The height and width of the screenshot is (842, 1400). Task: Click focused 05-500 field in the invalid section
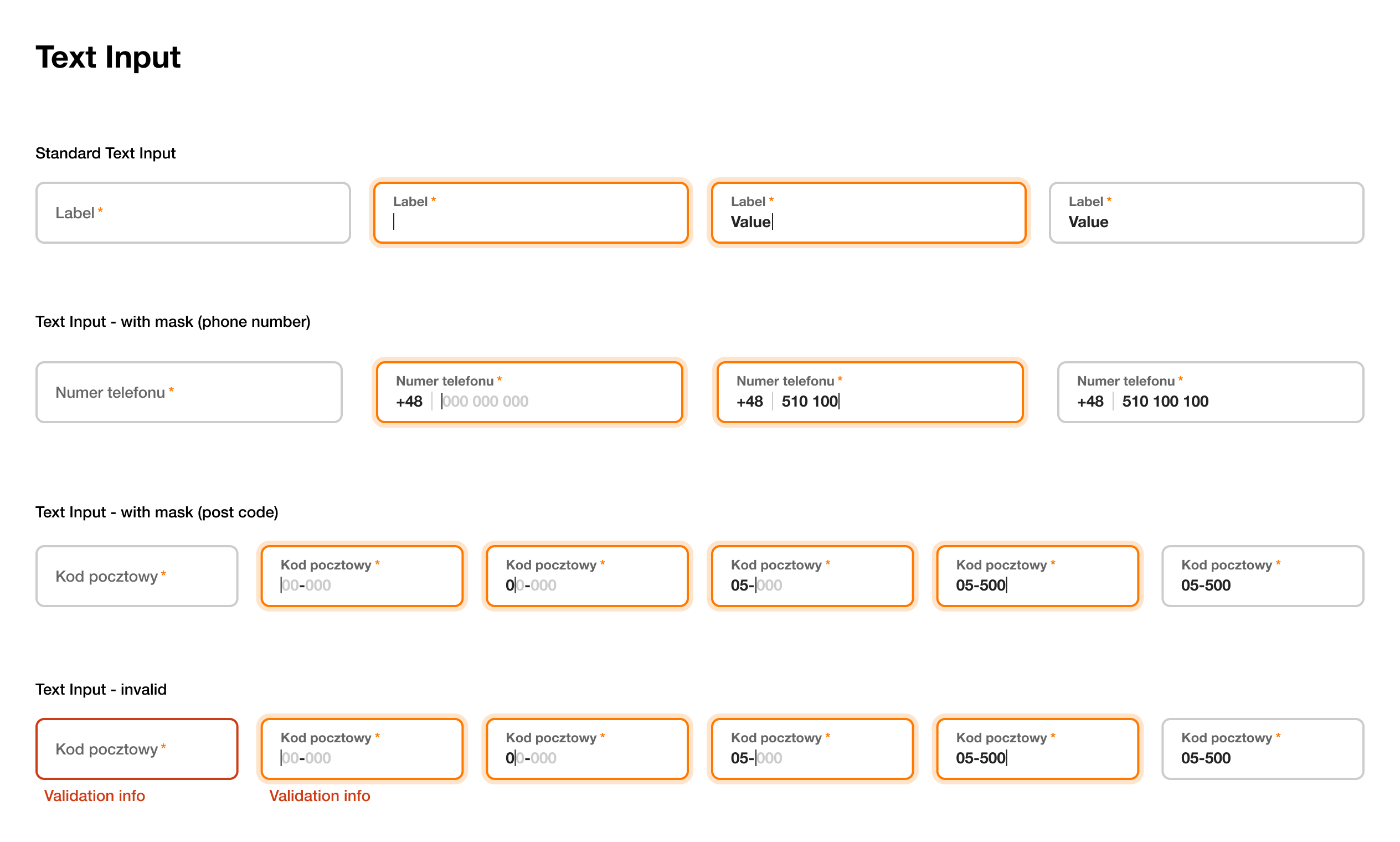1037,749
